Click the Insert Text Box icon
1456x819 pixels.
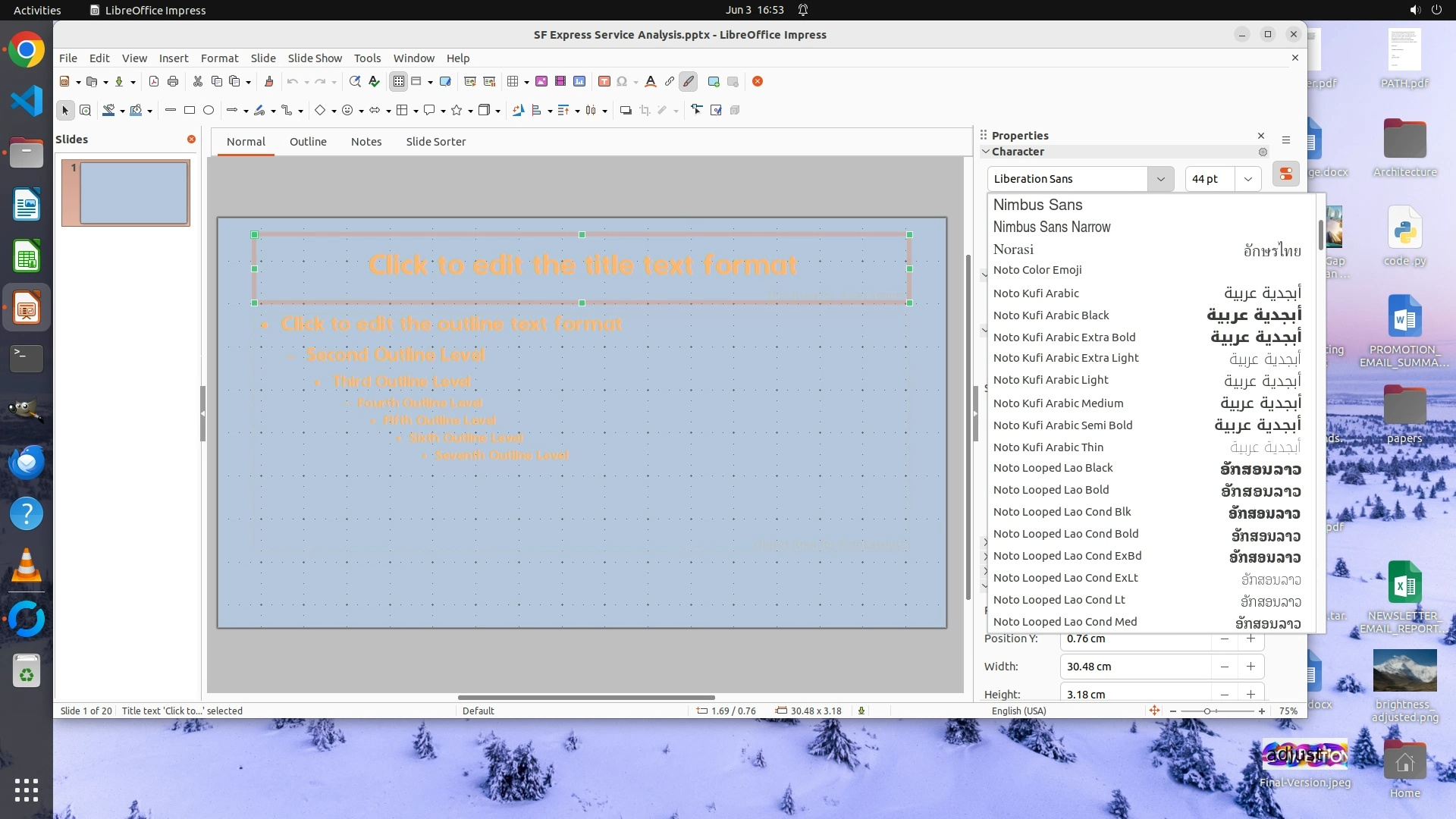click(x=604, y=82)
